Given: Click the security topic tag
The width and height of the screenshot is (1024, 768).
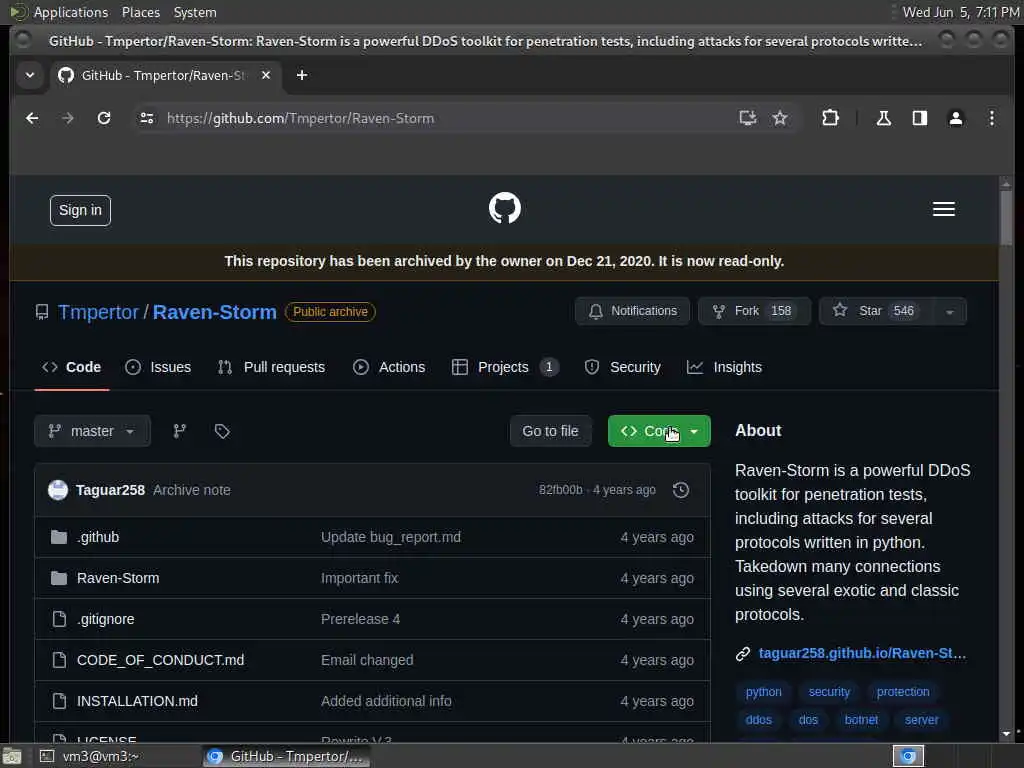Looking at the screenshot, I should coord(829,692).
